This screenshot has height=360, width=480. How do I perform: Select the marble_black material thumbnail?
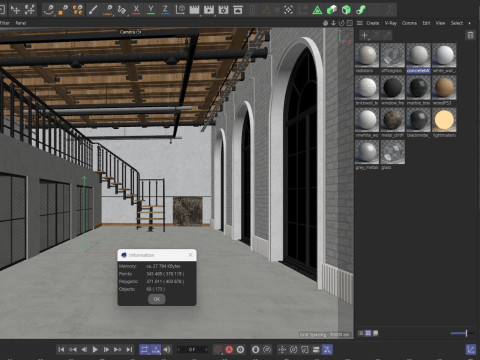coord(418,88)
